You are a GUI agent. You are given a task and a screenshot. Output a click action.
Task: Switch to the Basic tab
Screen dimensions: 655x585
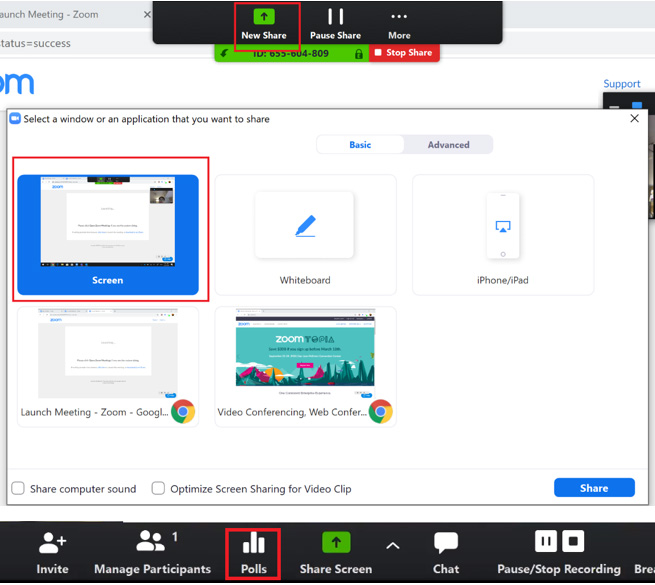click(x=360, y=145)
